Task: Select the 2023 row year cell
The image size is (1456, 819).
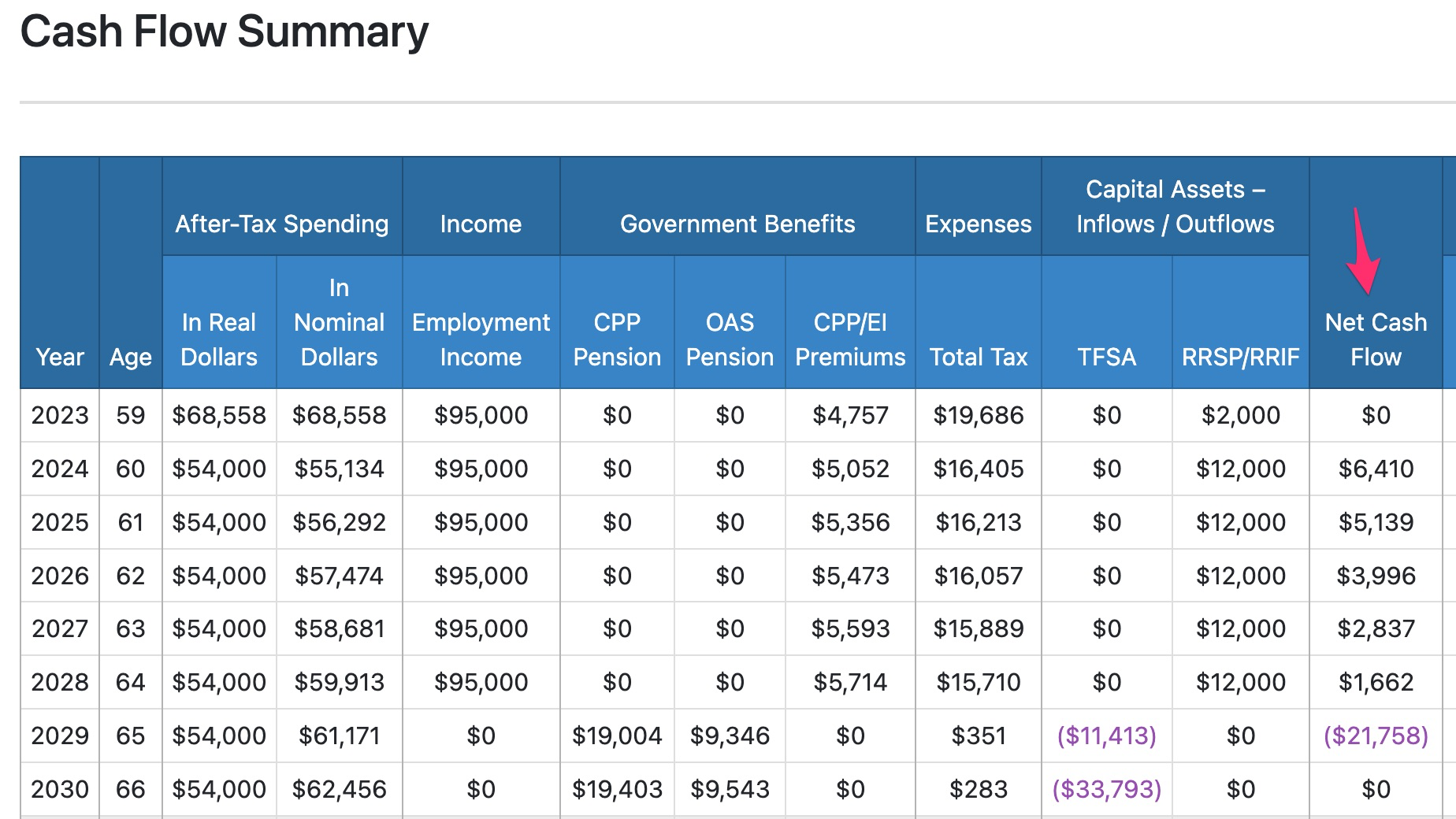Action: pos(59,415)
